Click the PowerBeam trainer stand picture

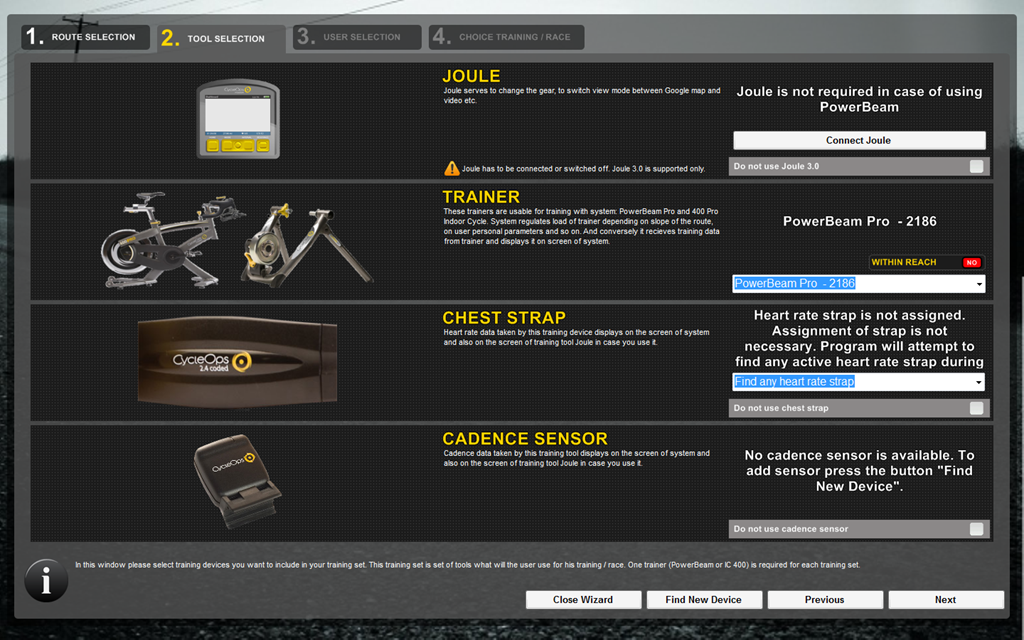point(308,244)
